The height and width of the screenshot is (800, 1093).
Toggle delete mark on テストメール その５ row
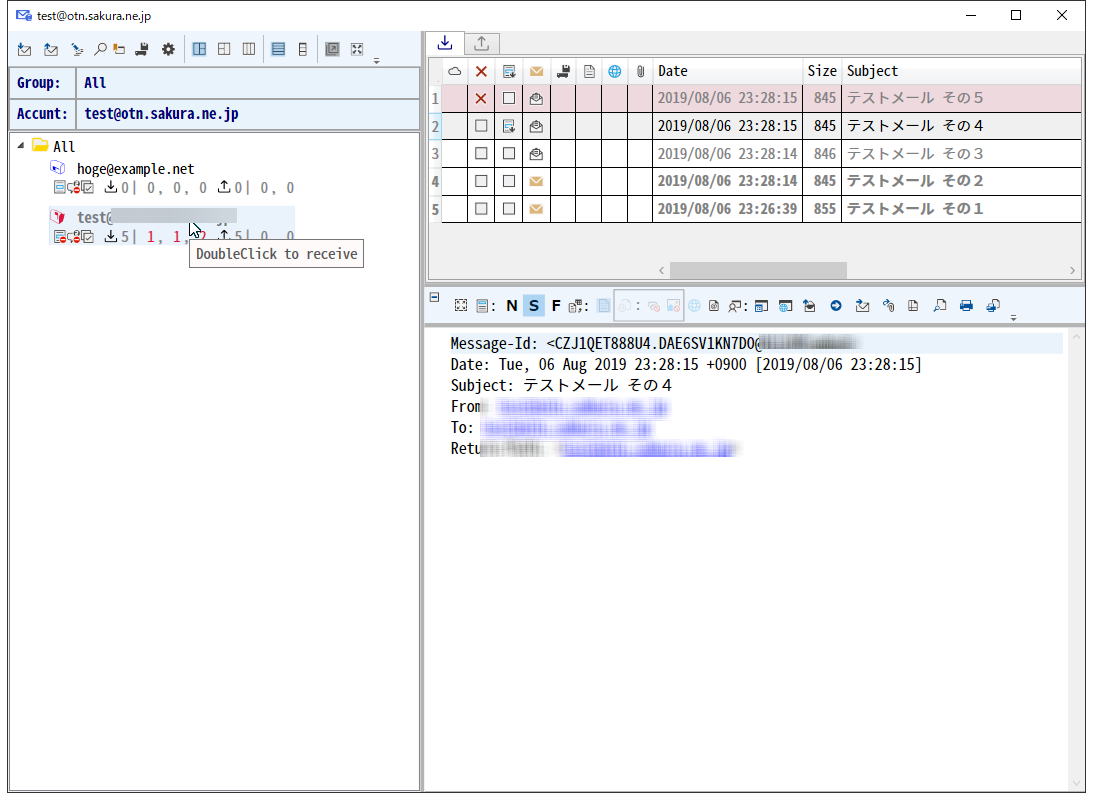481,98
